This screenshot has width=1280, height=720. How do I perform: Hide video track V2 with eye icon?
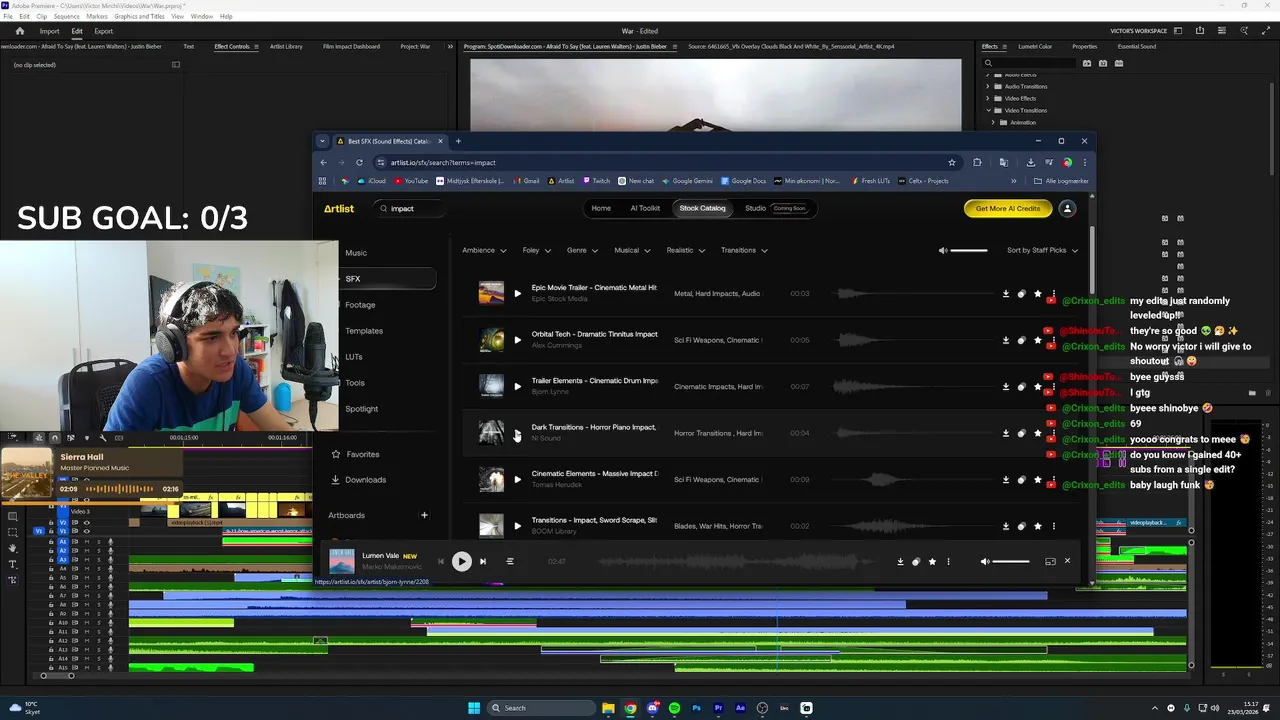pyautogui.click(x=87, y=523)
